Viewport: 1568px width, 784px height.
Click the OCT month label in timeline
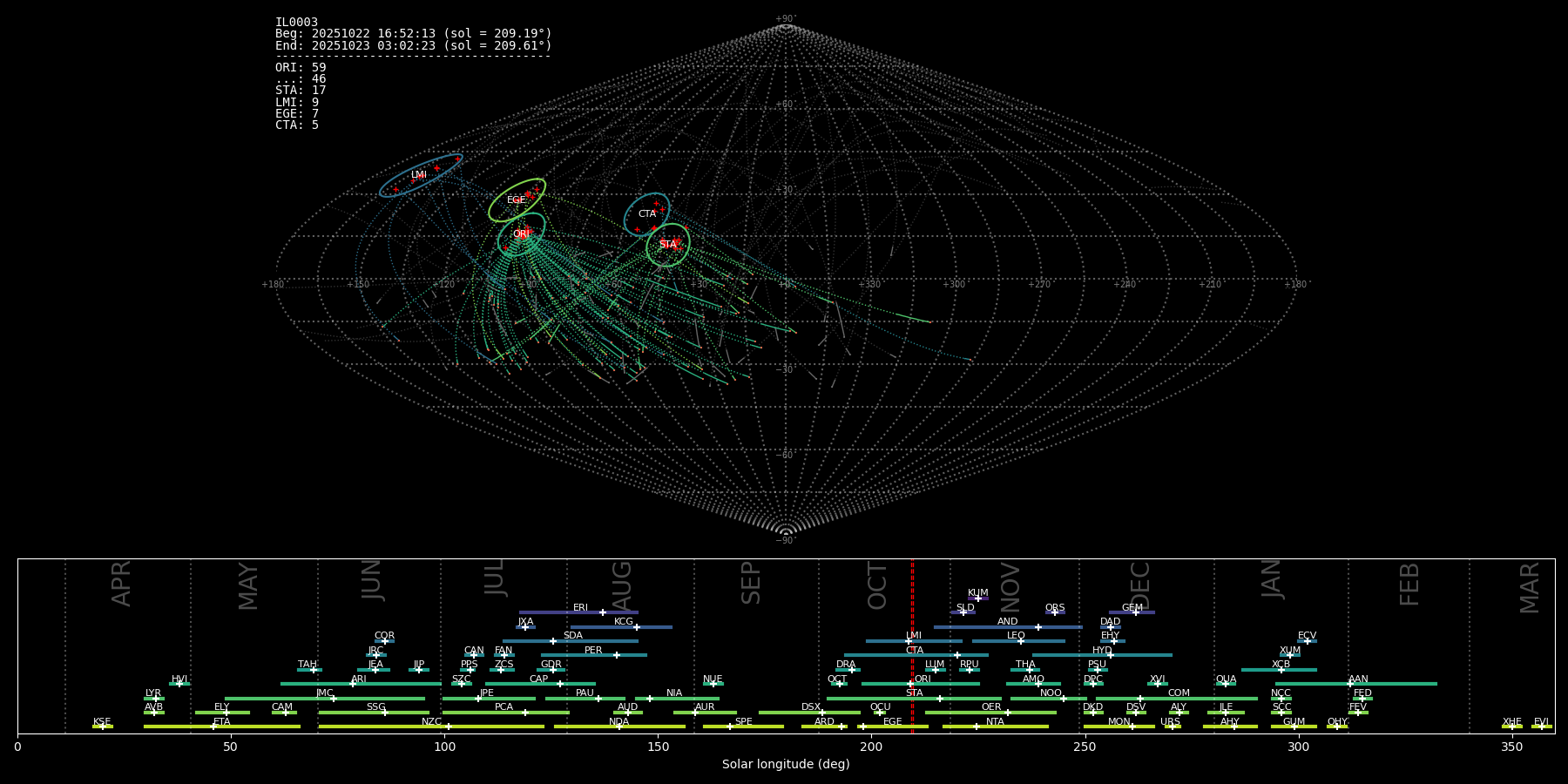pyautogui.click(x=878, y=585)
